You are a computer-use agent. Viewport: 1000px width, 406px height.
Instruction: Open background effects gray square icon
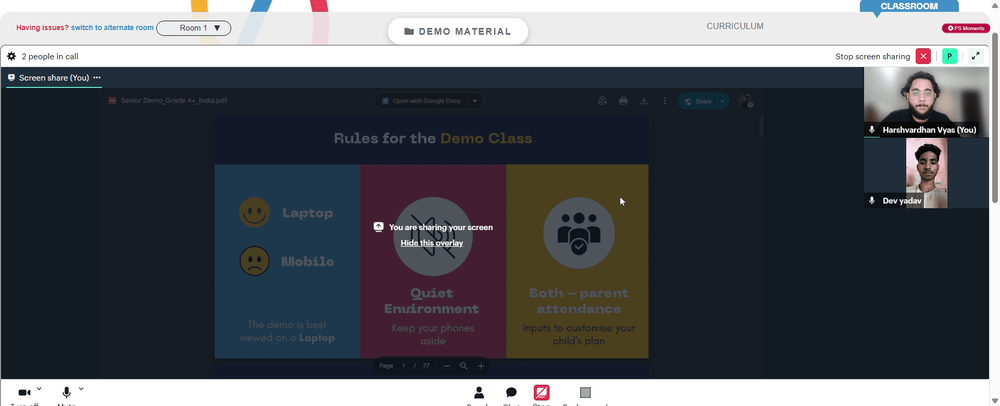[x=585, y=393]
